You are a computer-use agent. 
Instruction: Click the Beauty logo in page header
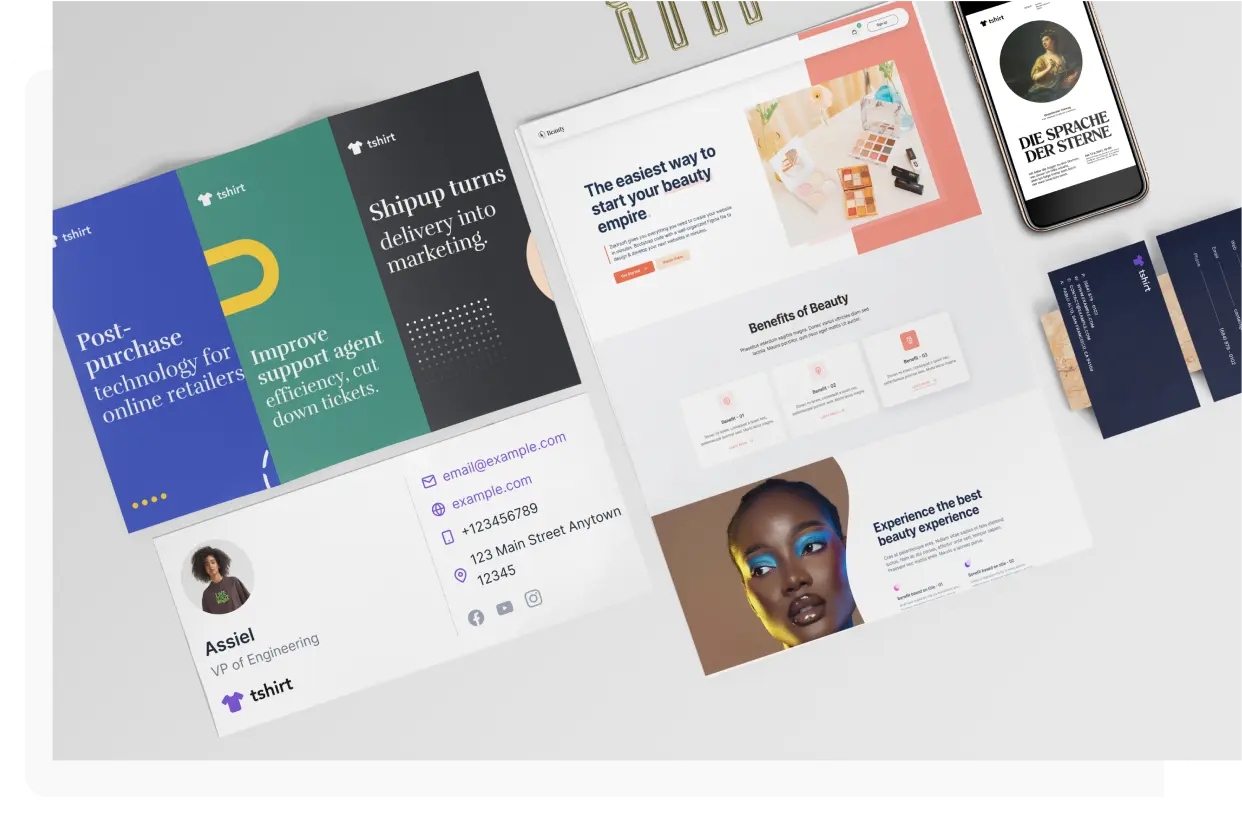551,131
